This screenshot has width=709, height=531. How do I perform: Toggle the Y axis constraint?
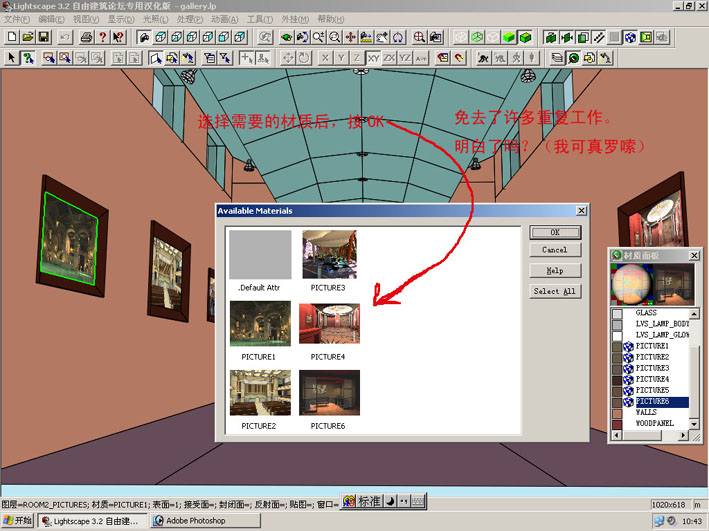341,58
